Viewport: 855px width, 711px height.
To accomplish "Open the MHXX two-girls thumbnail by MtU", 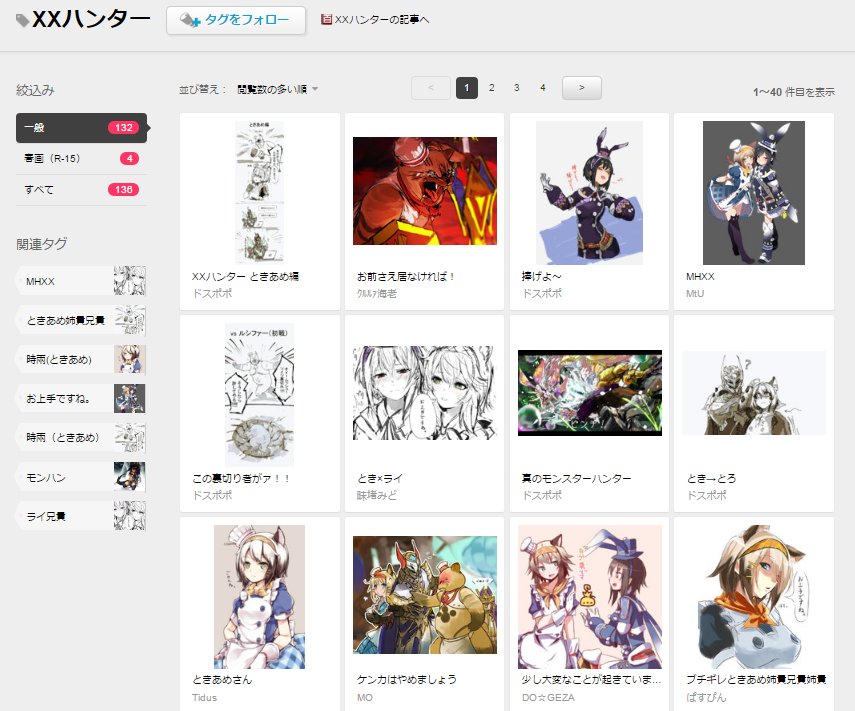I will [754, 192].
